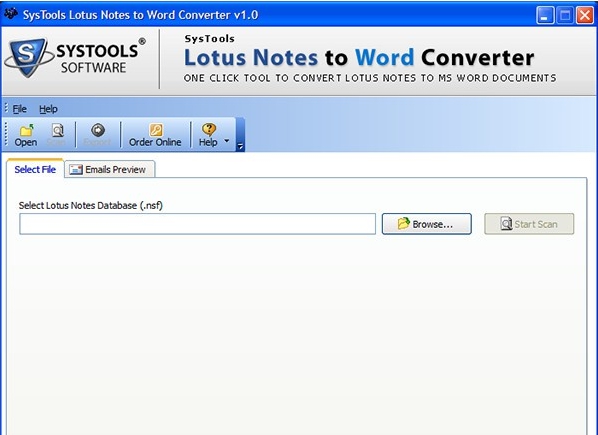Switch to the Select File tab

click(35, 169)
